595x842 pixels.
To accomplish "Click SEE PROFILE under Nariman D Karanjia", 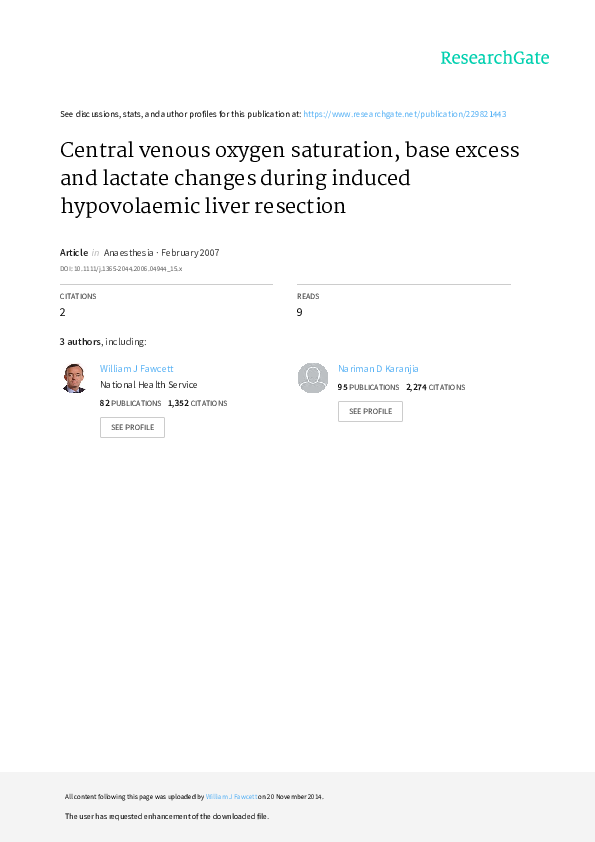I will [370, 411].
